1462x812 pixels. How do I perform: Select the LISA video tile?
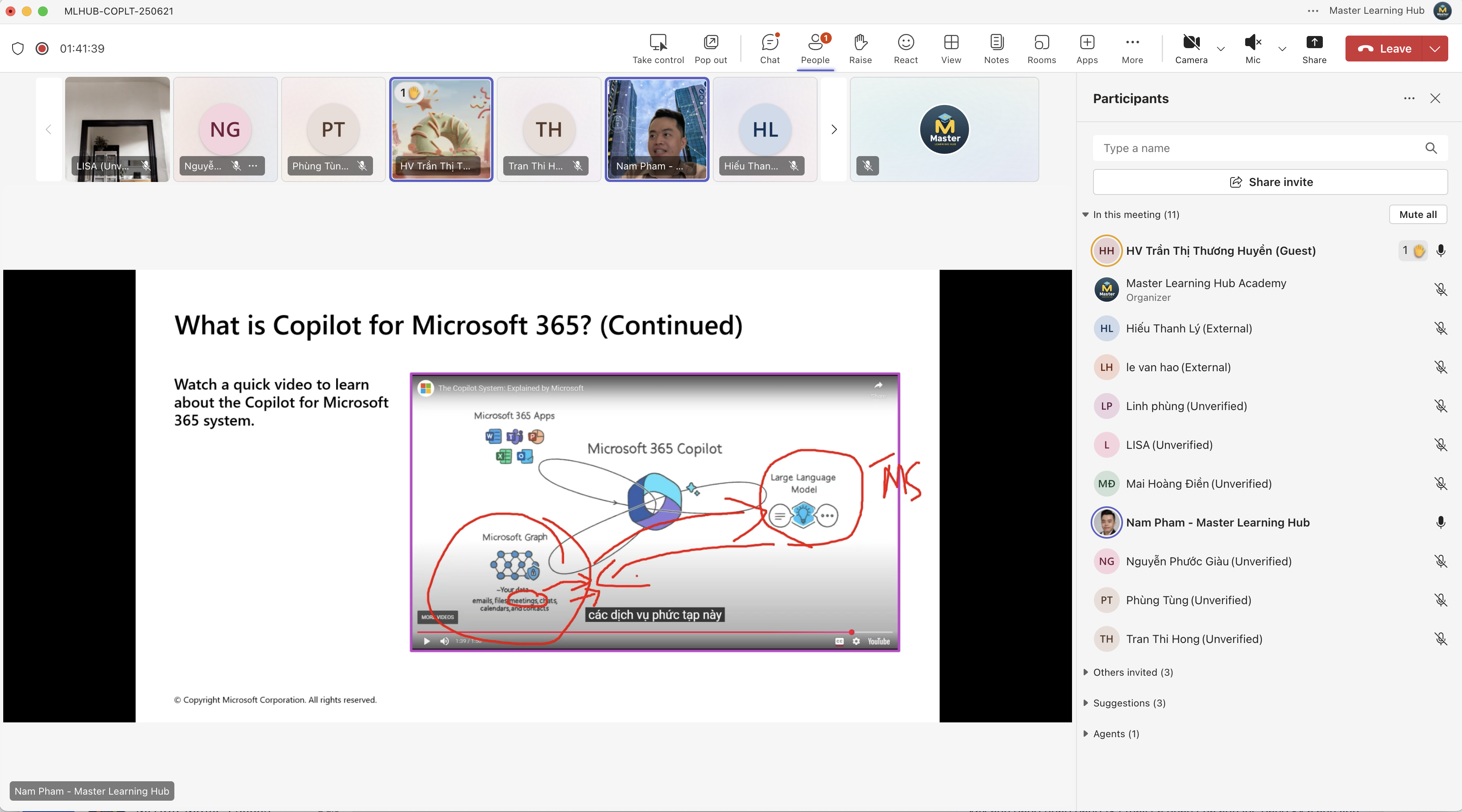pyautogui.click(x=117, y=129)
